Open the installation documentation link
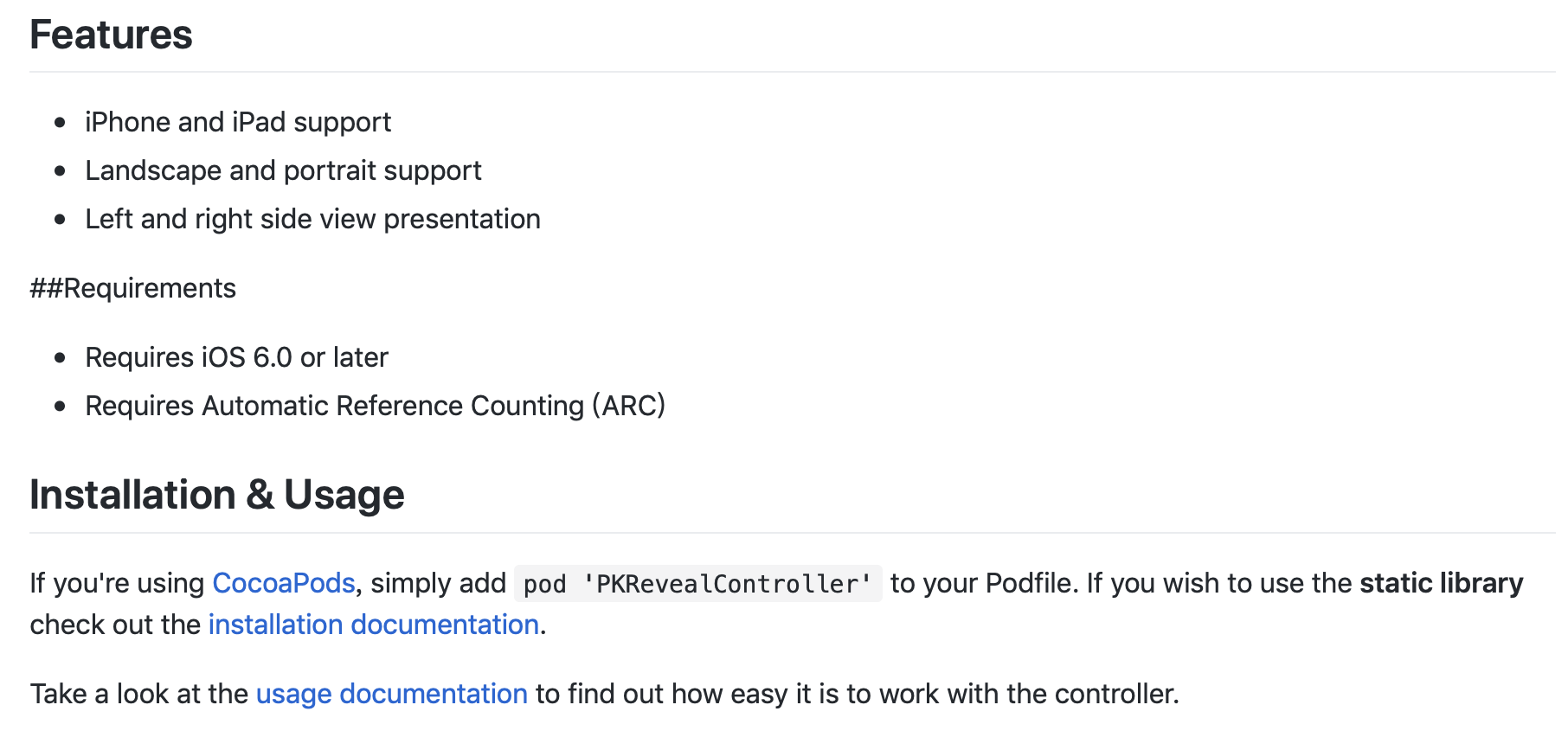This screenshot has height=737, width=1568. point(373,625)
